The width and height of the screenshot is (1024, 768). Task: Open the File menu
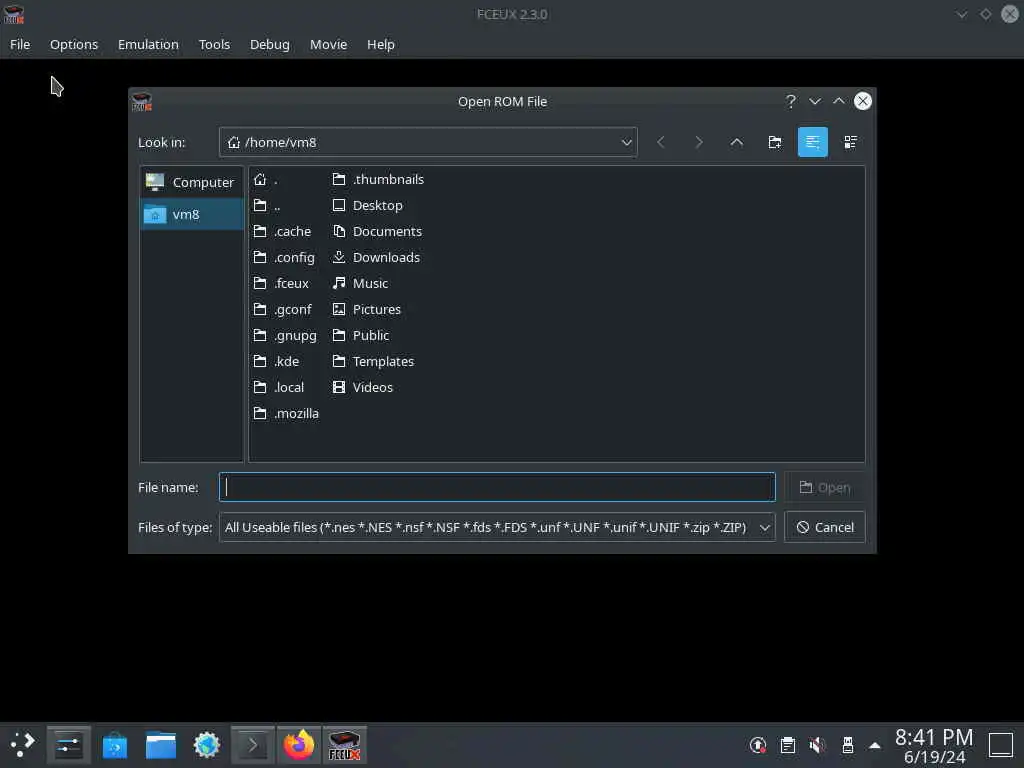tap(20, 44)
